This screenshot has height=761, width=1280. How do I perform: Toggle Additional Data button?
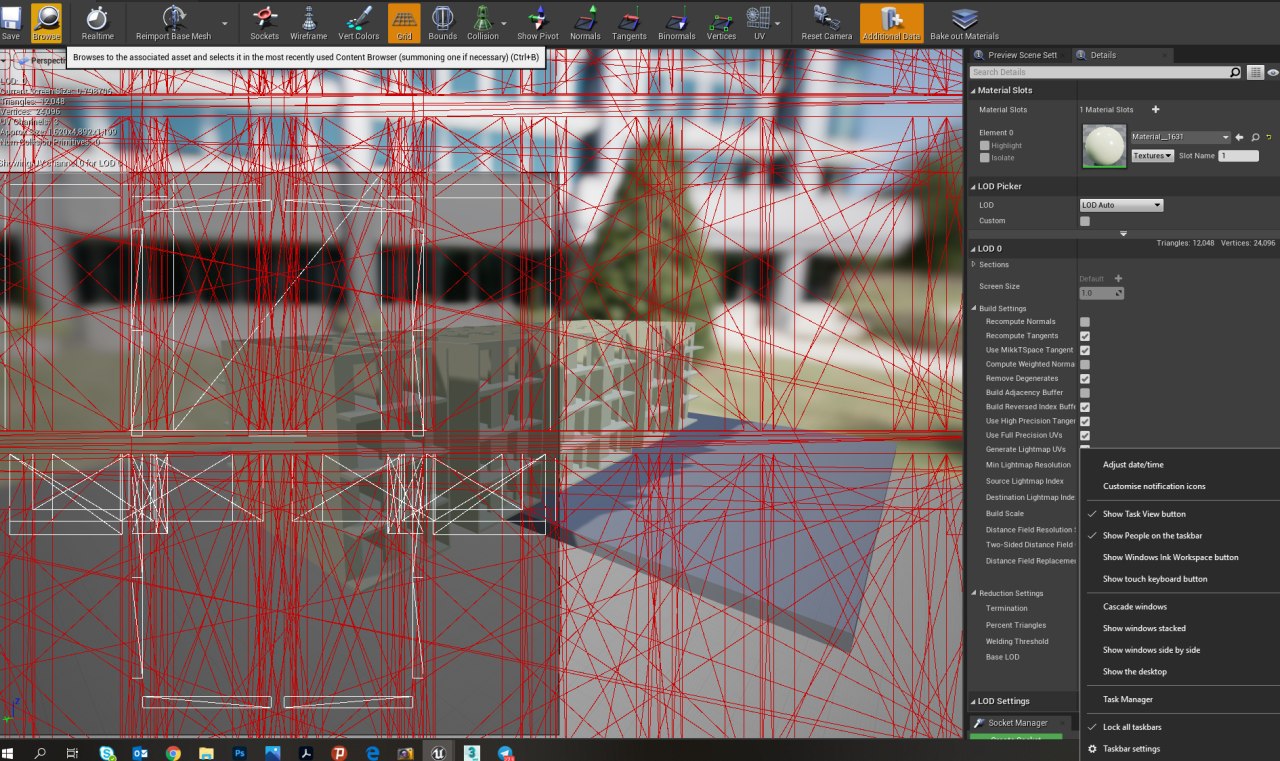(892, 22)
